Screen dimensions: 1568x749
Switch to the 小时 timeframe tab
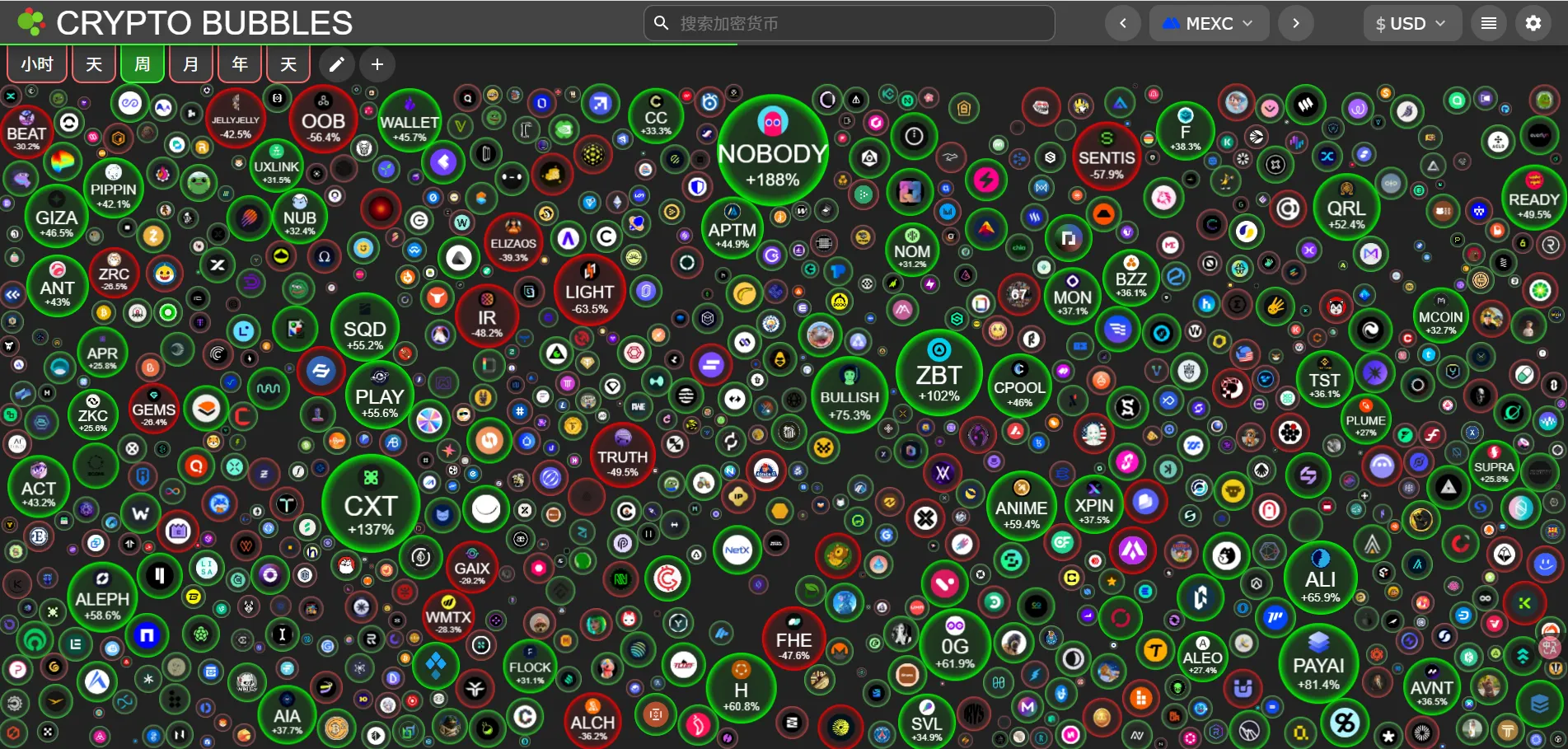click(x=37, y=64)
